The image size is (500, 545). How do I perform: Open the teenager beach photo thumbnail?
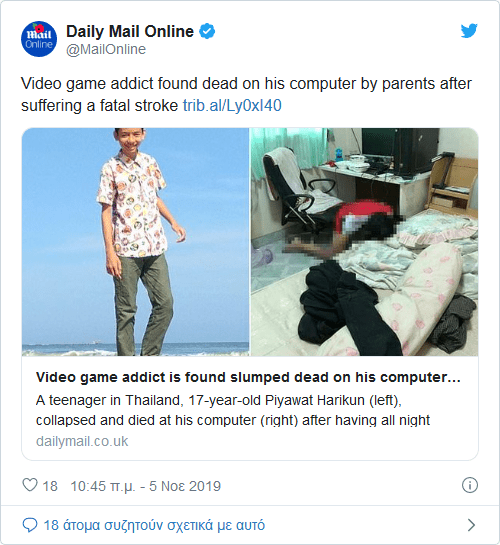pyautogui.click(x=136, y=242)
